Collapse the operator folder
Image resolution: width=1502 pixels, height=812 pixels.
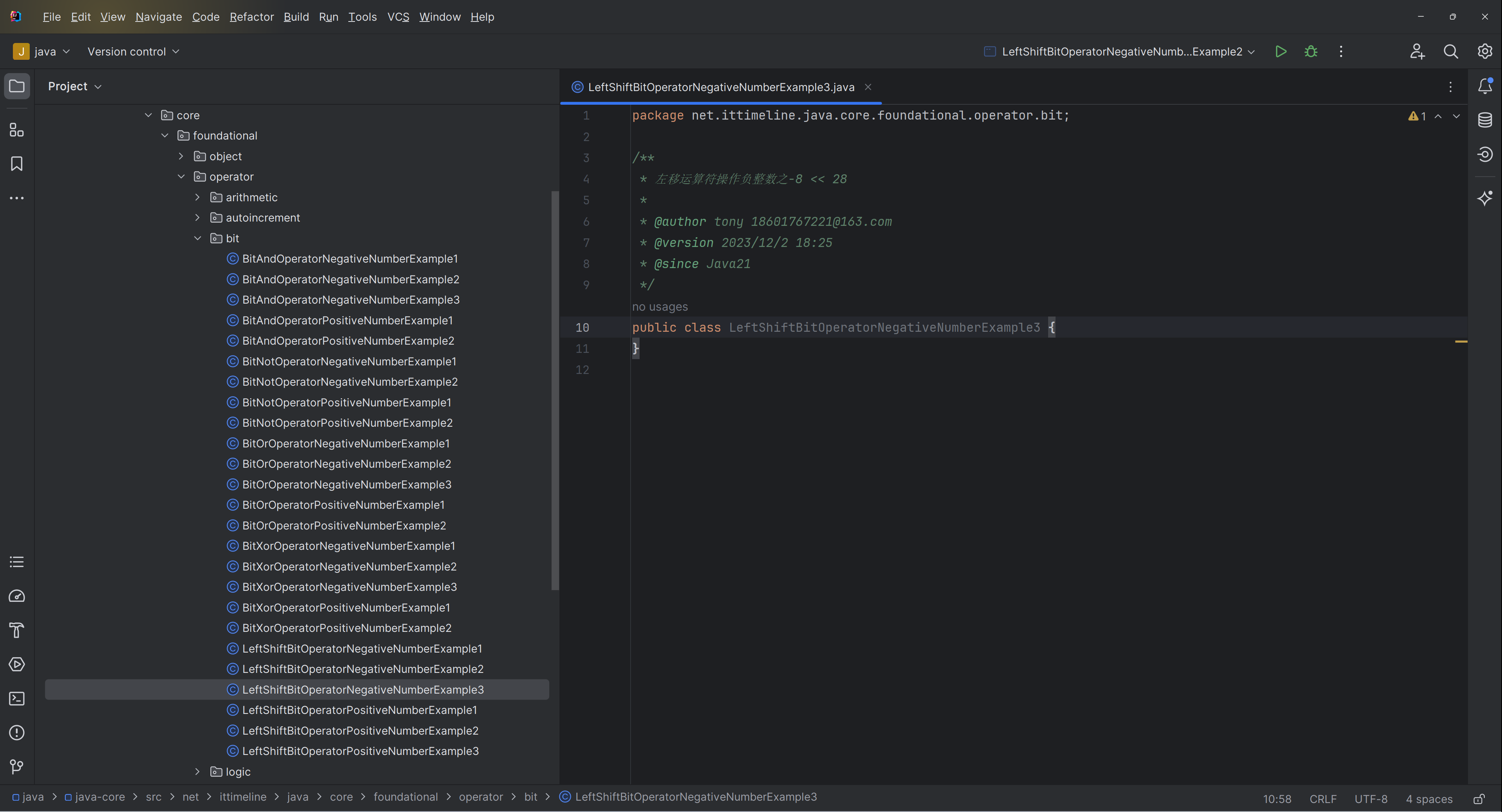click(181, 177)
